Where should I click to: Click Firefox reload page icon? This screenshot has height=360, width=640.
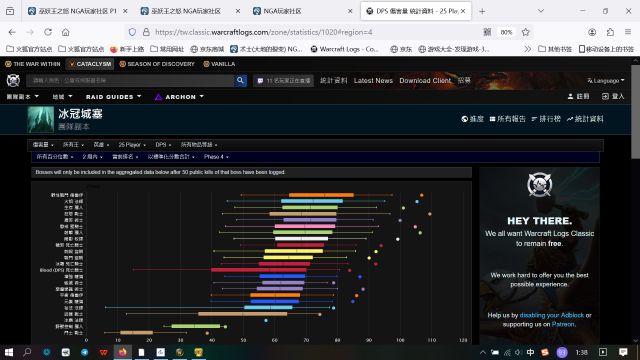pyautogui.click(x=48, y=32)
